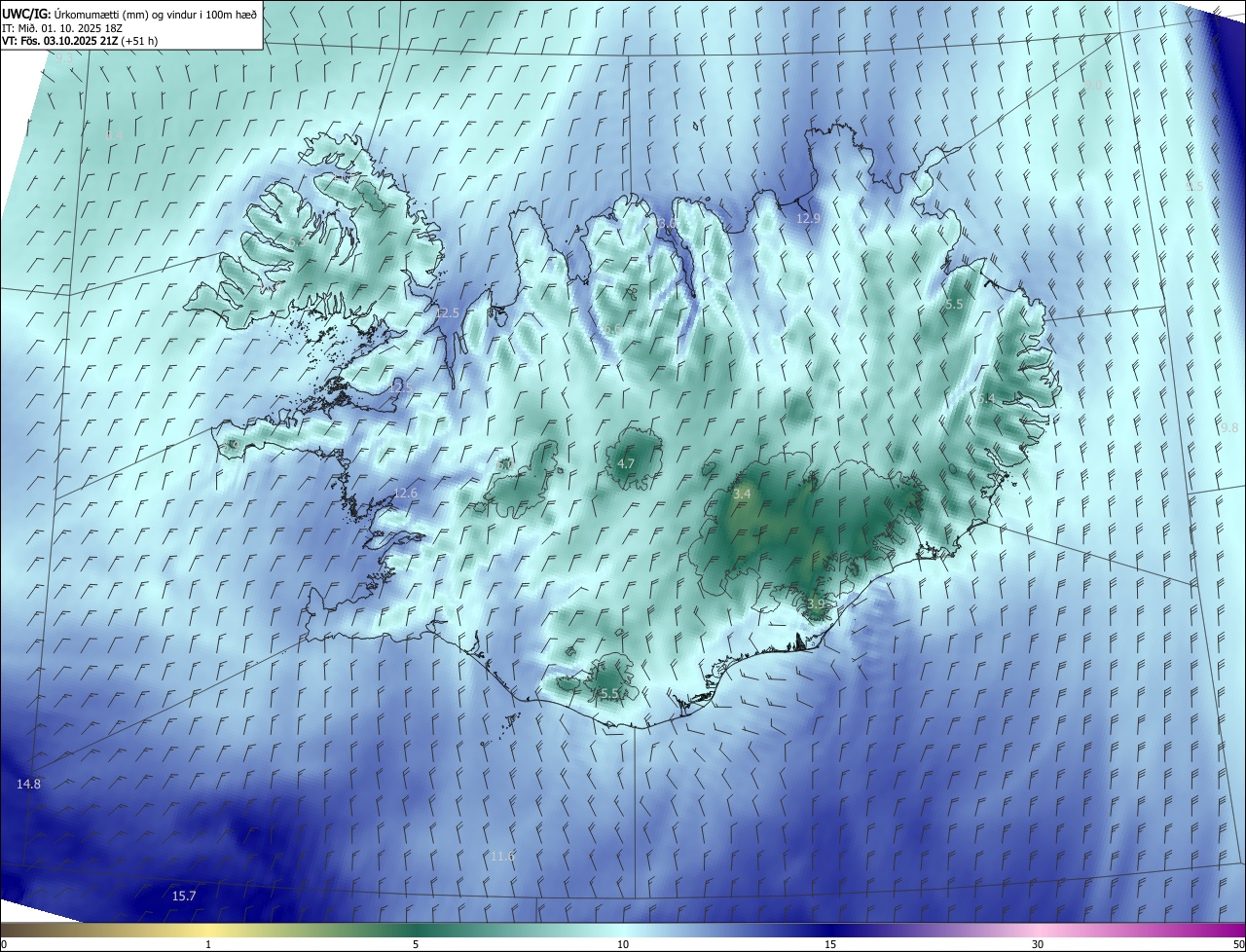Click the 1 tick label on the color scale
This screenshot has width=1246, height=952.
208,944
